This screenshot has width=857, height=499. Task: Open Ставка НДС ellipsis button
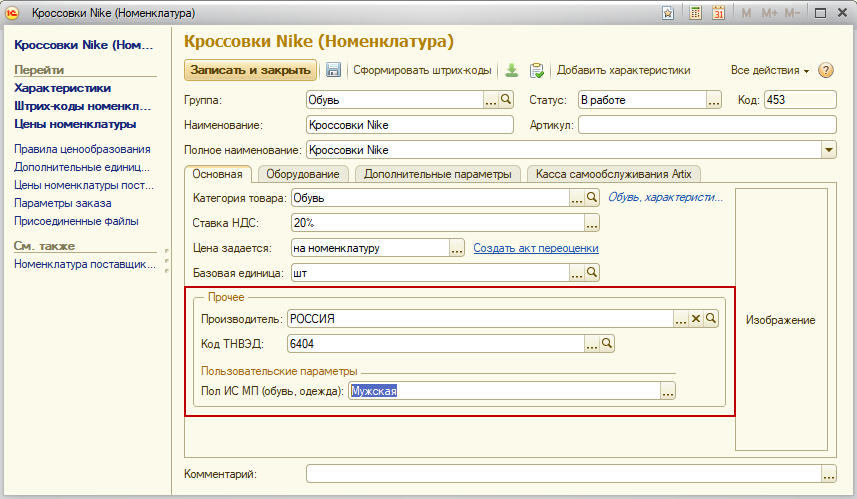pyautogui.click(x=592, y=223)
